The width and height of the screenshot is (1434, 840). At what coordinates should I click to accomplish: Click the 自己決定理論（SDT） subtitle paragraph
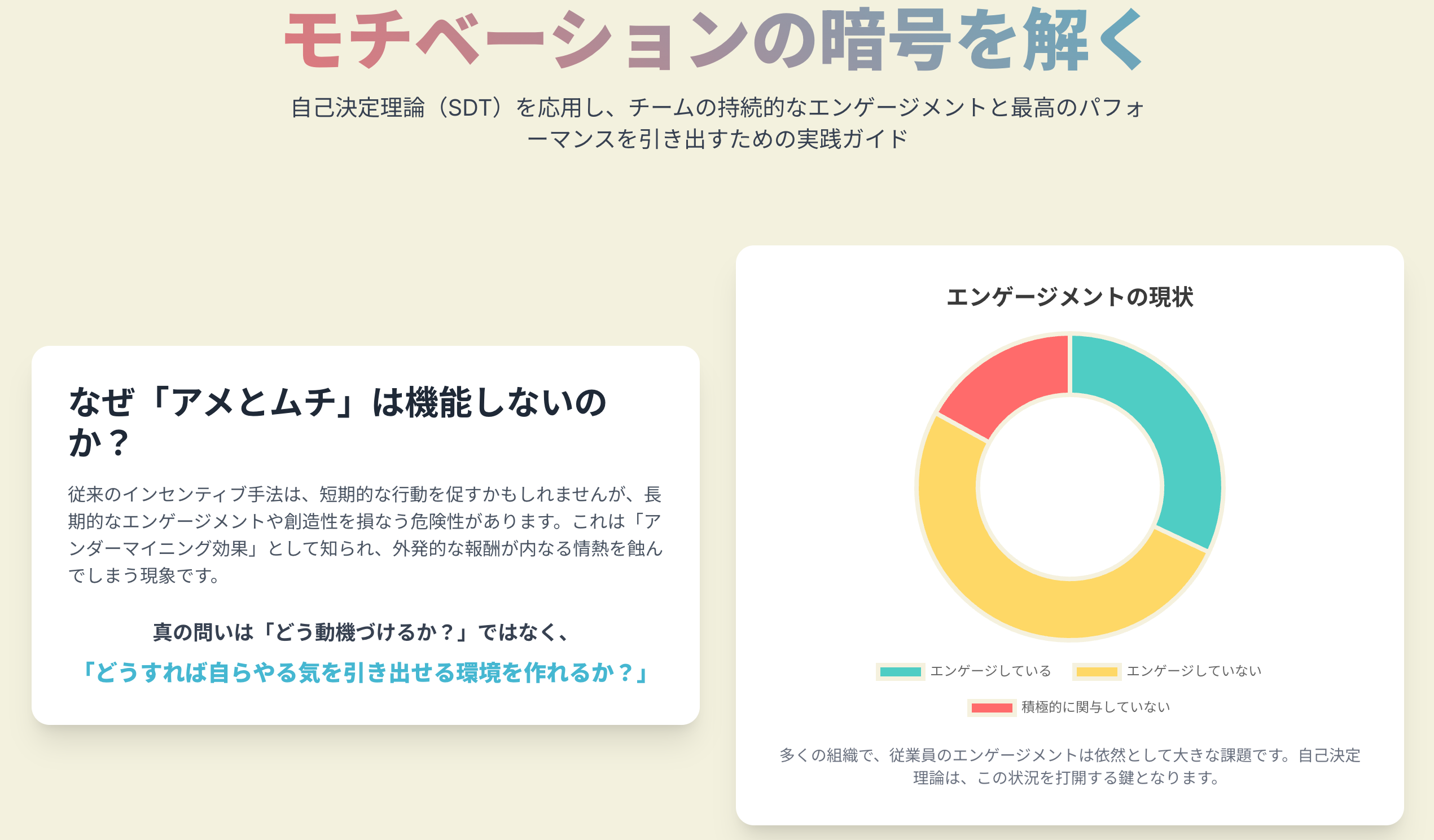(x=717, y=123)
